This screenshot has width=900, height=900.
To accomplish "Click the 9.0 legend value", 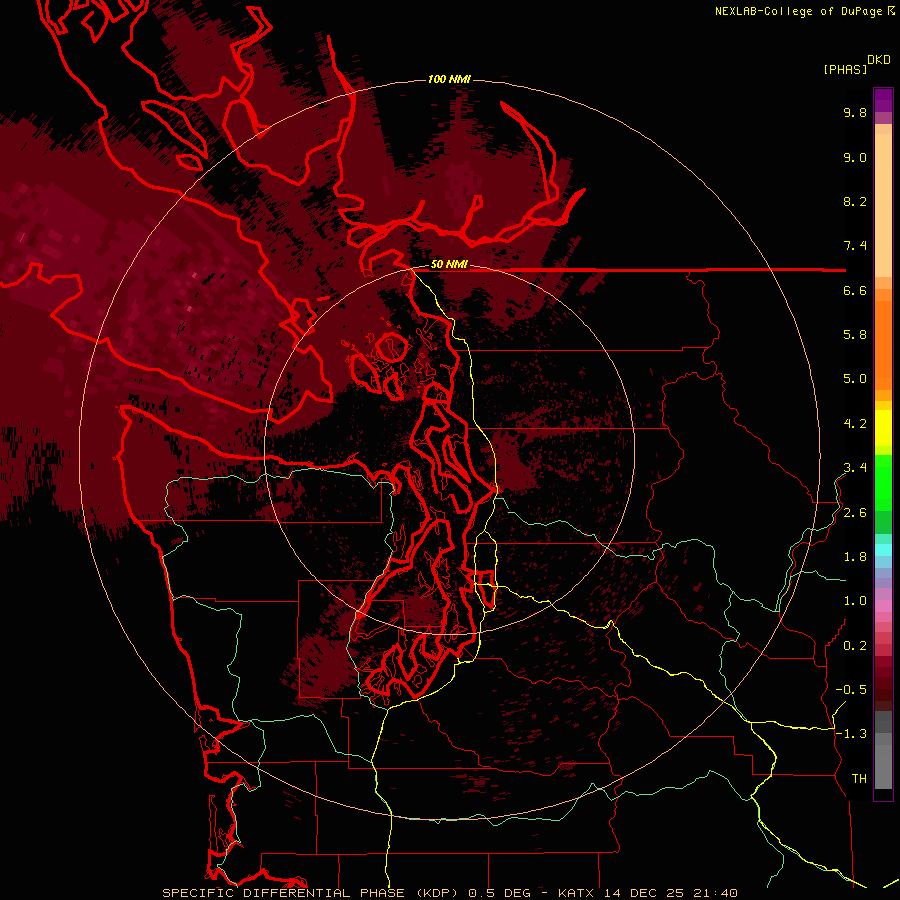I will tap(855, 157).
